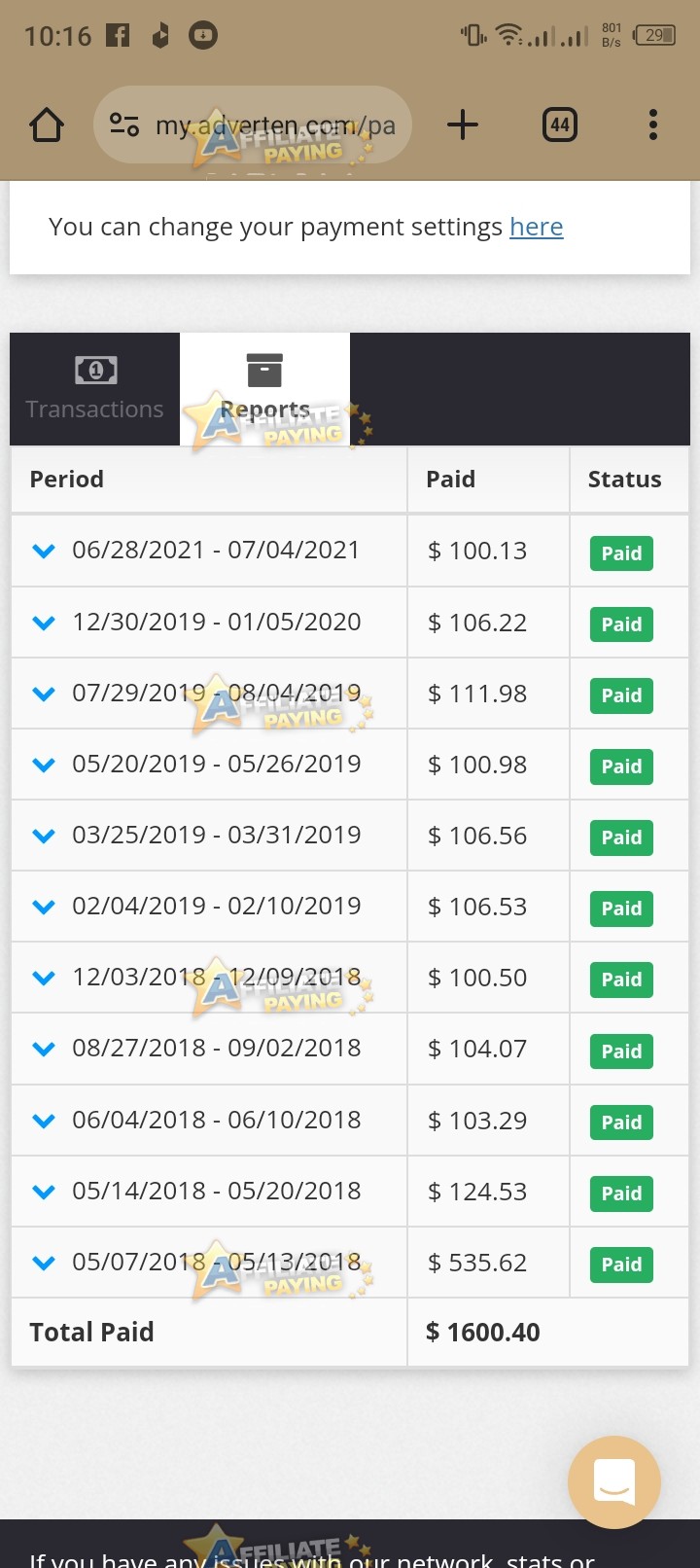The image size is (700, 1568).
Task: Click the Paid badge for $ 535.62
Action: click(x=621, y=1265)
